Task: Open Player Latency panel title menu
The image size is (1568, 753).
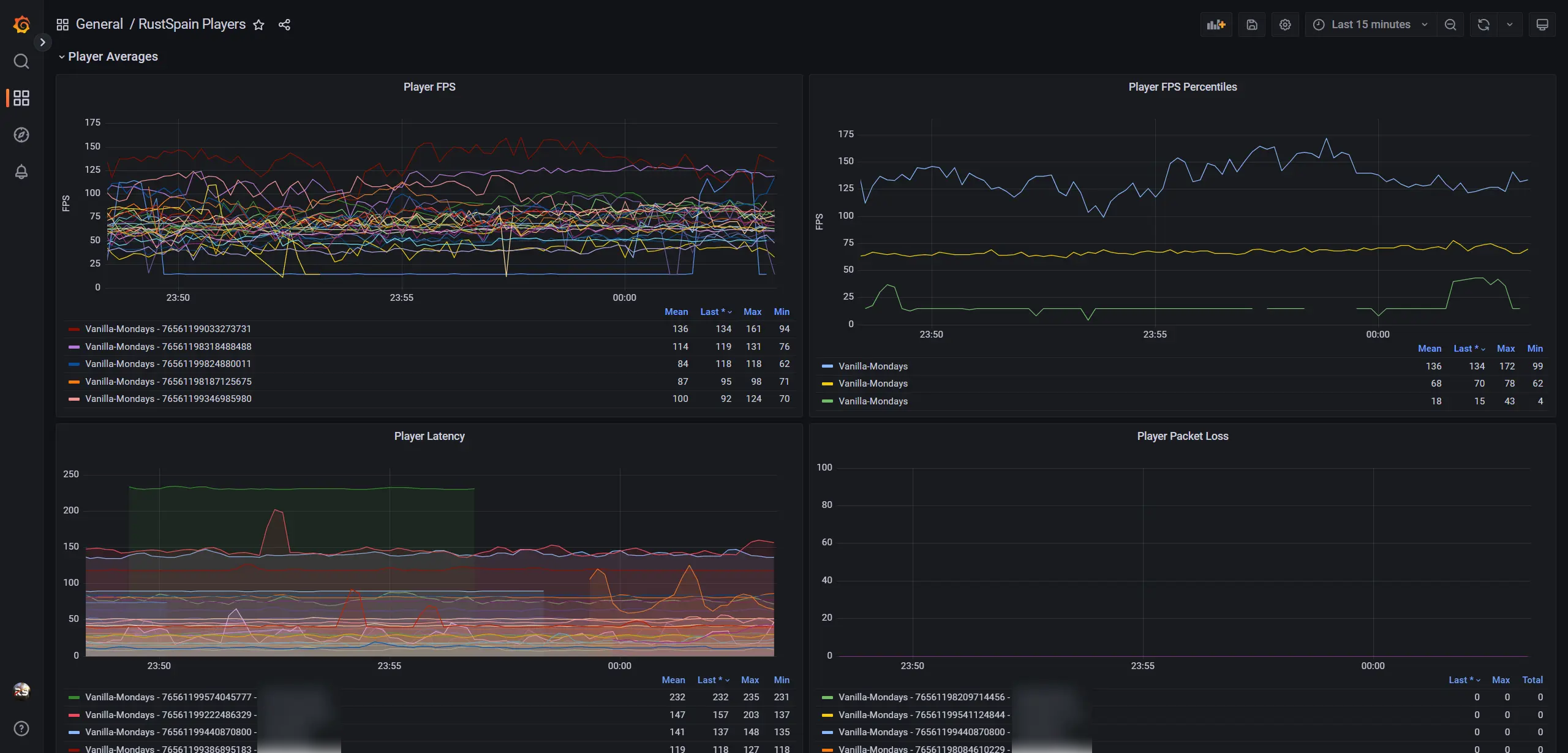Action: (x=429, y=436)
